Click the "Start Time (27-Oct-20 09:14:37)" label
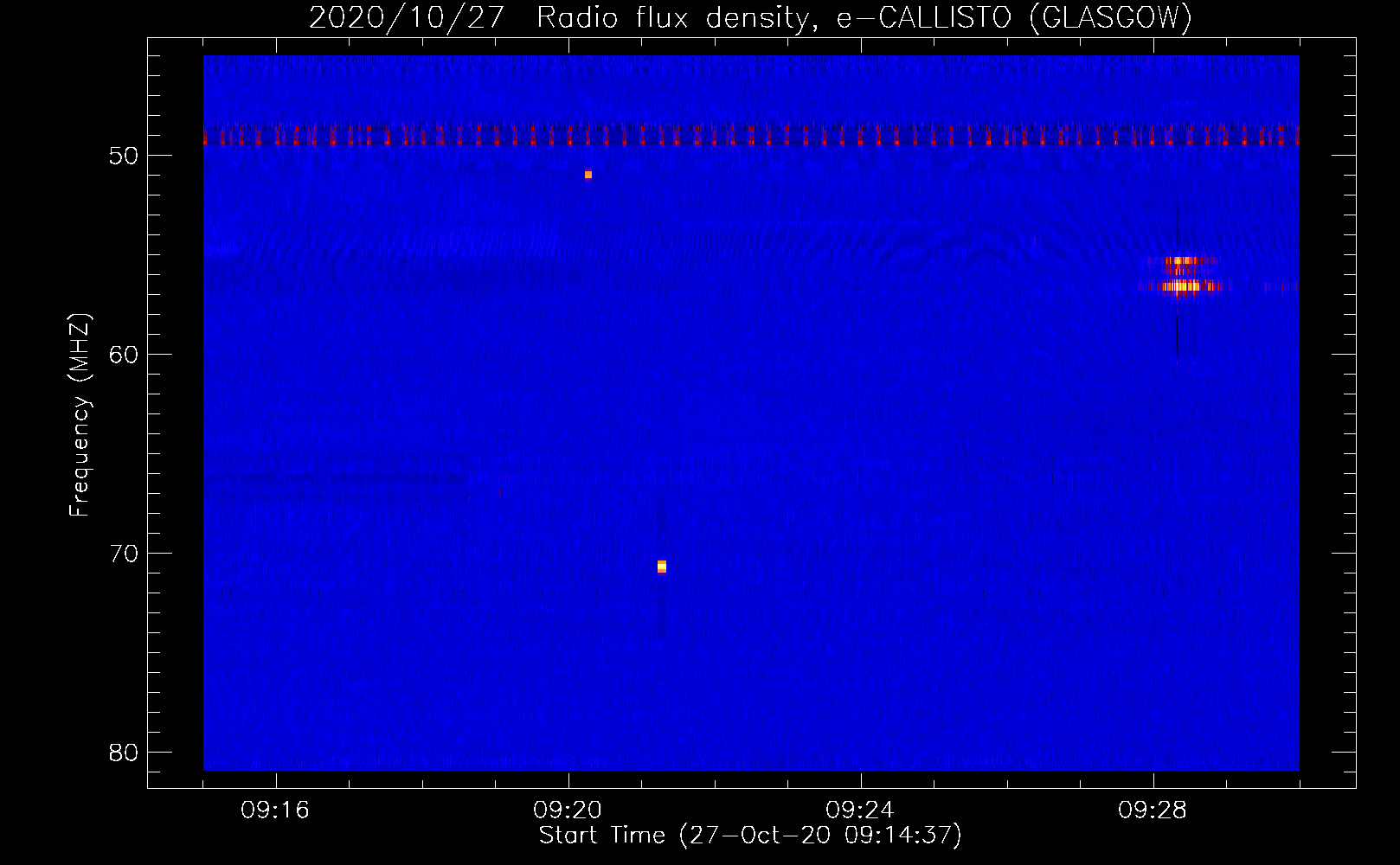Viewport: 1400px width, 865px height. [x=750, y=836]
